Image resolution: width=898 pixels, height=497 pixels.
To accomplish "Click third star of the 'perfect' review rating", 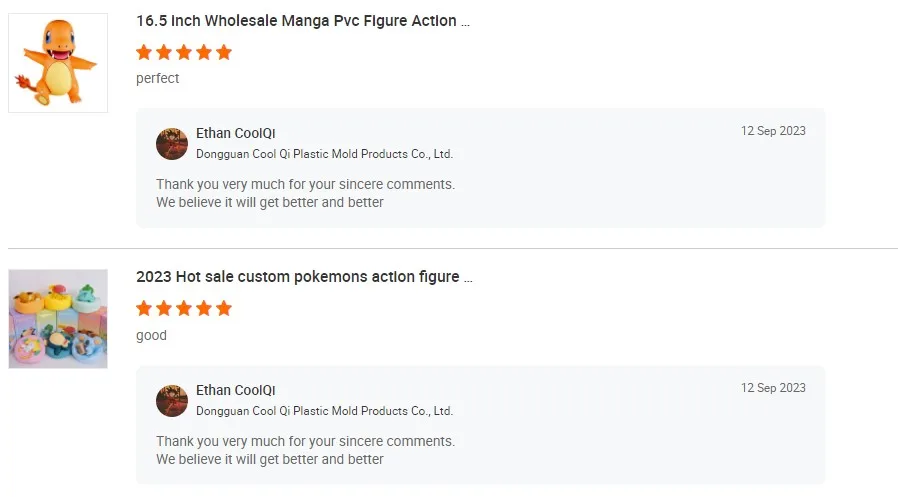I will click(x=184, y=52).
